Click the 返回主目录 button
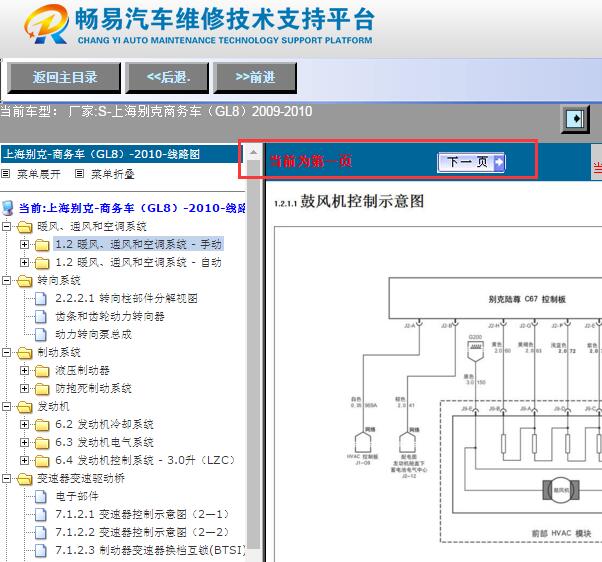602x562 pixels. point(64,78)
